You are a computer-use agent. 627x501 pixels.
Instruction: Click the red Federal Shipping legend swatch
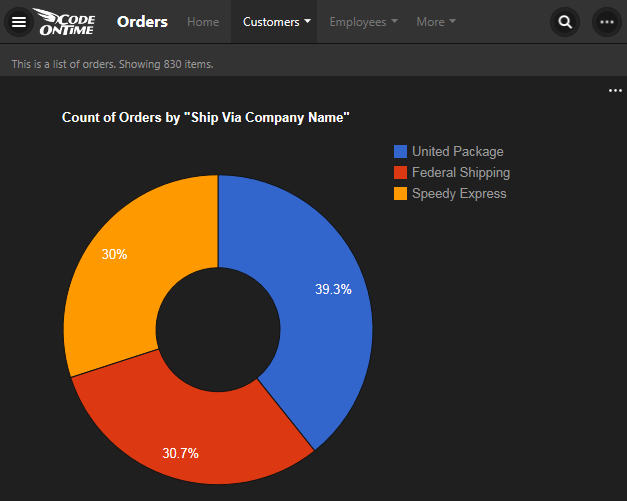click(x=401, y=173)
